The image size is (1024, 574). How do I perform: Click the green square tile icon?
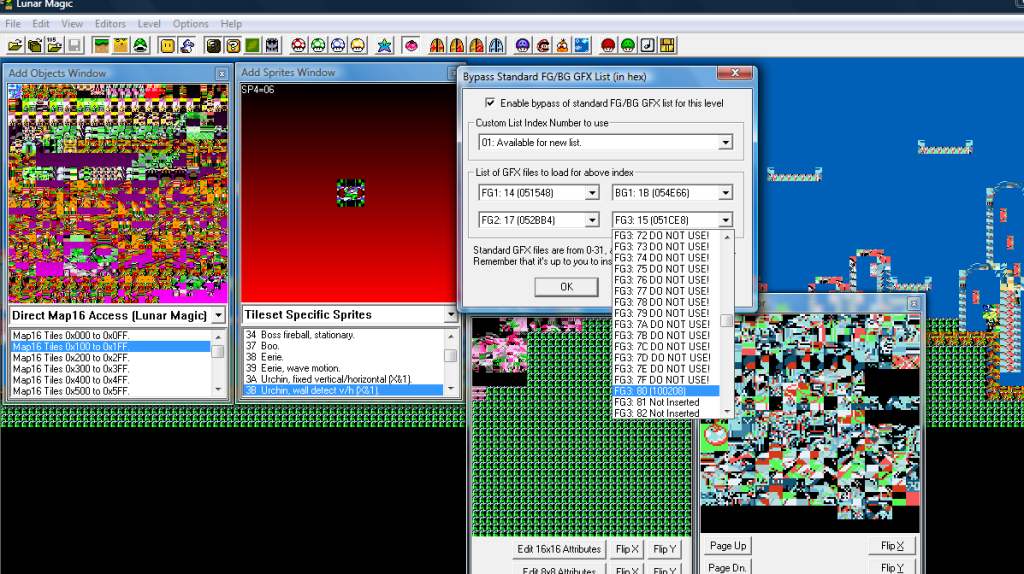253,46
